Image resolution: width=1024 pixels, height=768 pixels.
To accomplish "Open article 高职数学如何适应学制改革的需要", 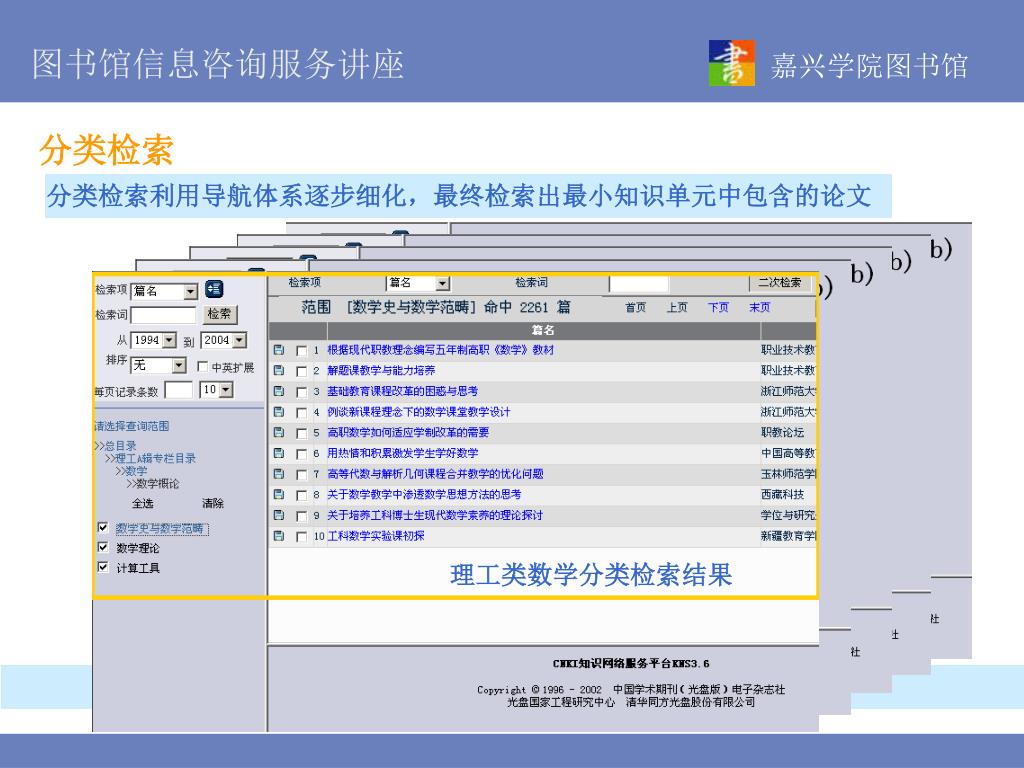I will [408, 432].
